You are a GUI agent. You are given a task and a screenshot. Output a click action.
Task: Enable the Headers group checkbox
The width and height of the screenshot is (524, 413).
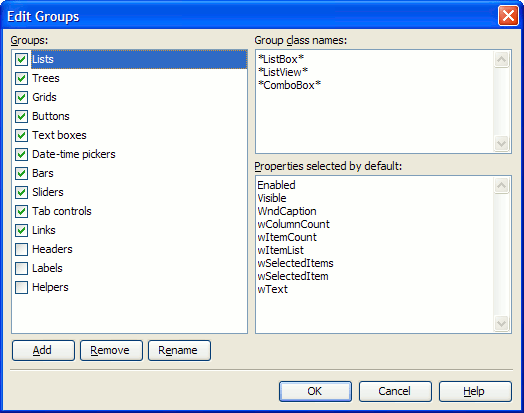(x=21, y=250)
